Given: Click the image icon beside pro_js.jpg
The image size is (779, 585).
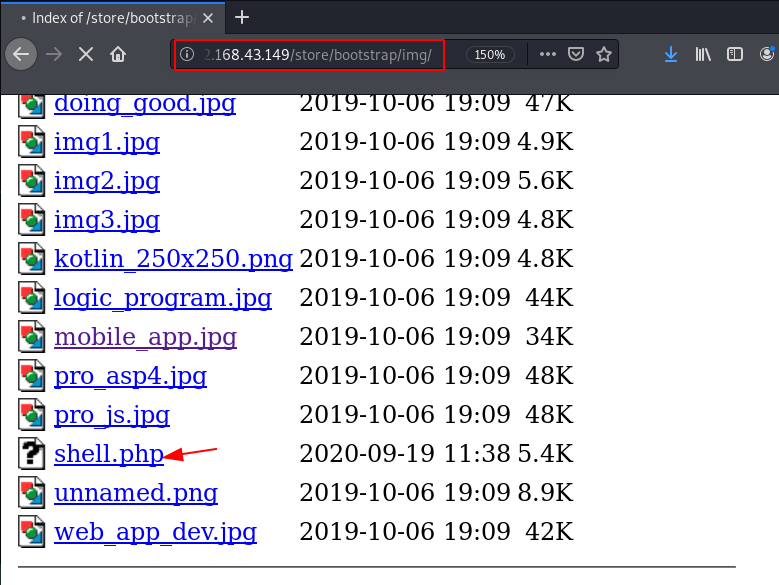Looking at the screenshot, I should [x=32, y=414].
